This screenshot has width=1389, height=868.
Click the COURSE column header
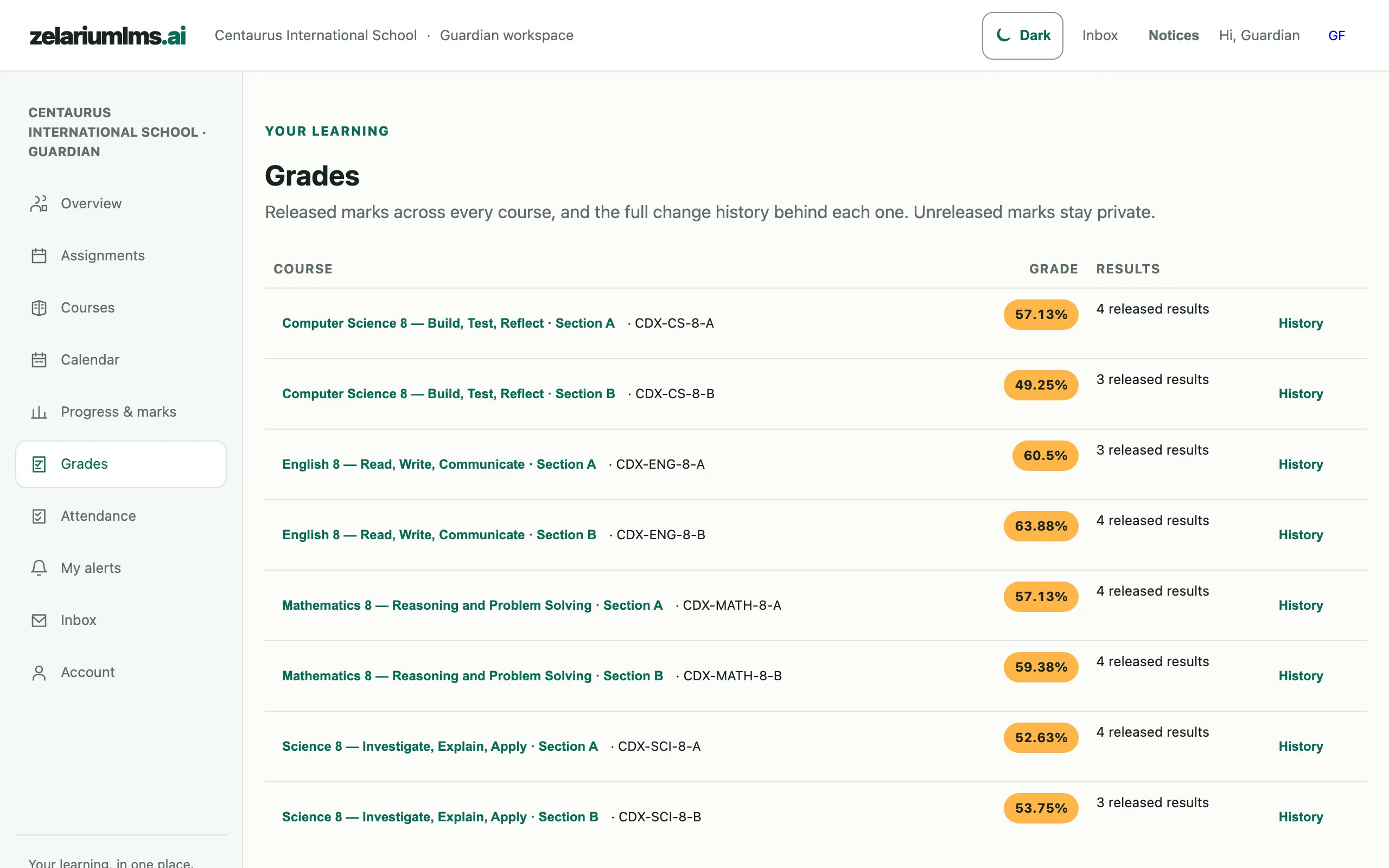303,269
